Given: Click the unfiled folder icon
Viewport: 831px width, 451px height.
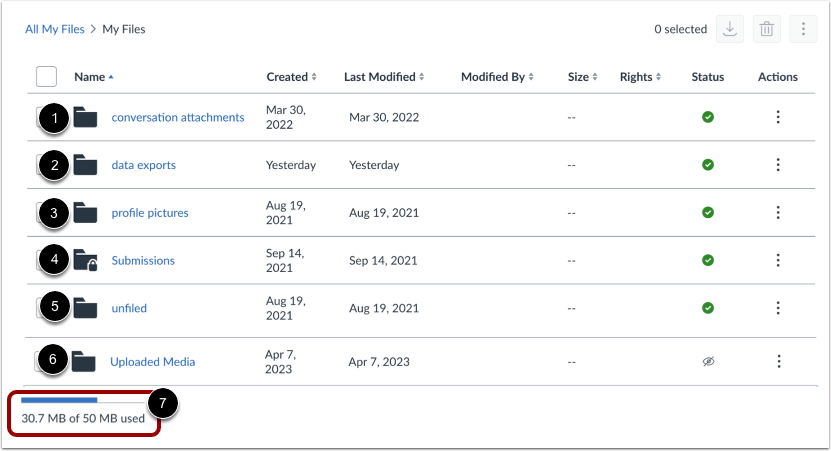Looking at the screenshot, I should (86, 308).
